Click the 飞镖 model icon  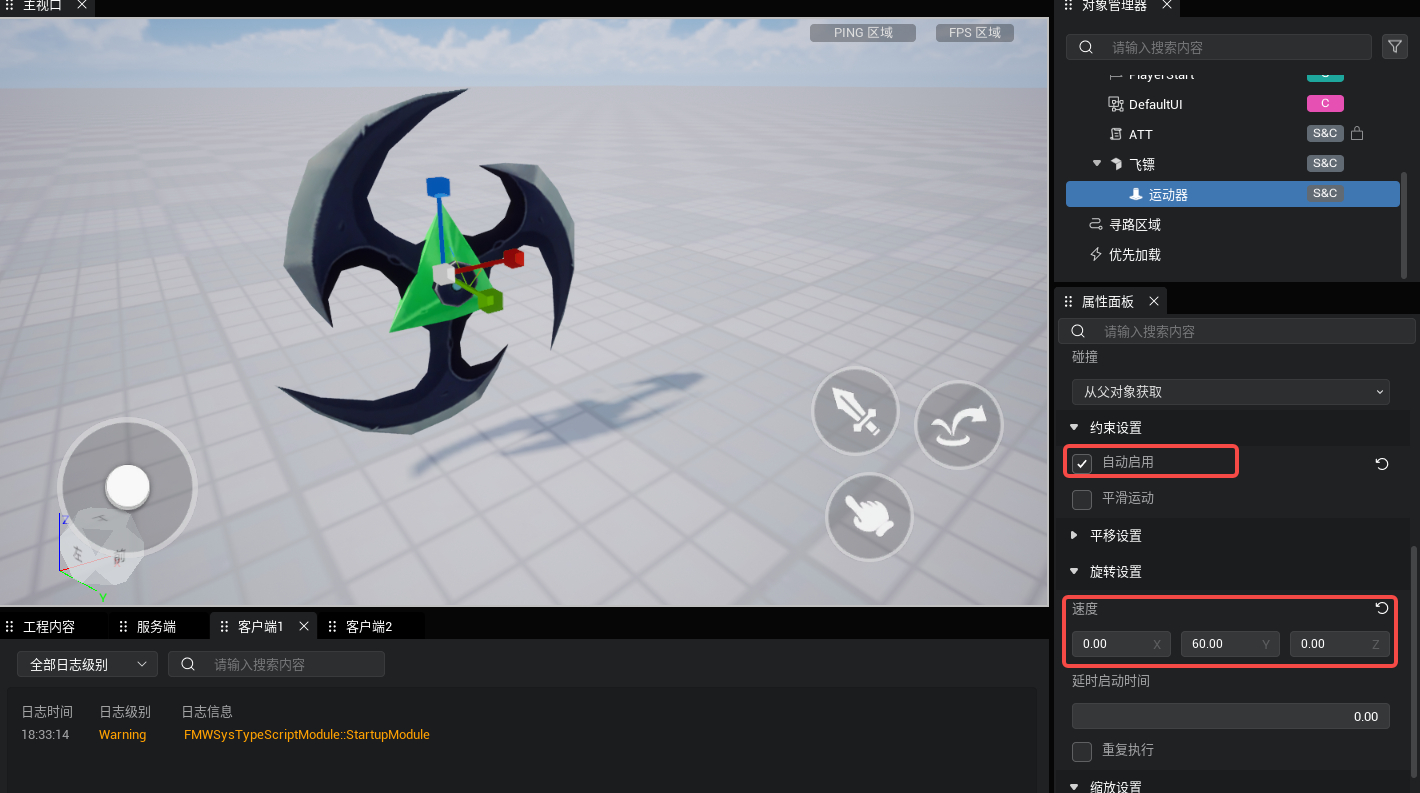click(x=1116, y=164)
